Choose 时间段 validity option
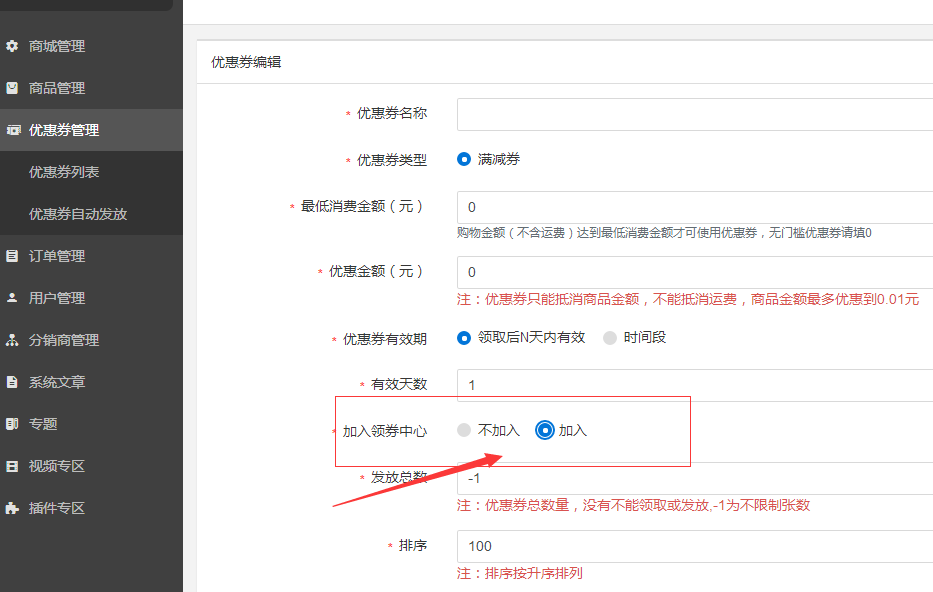This screenshot has height=592, width=933. [x=610, y=338]
